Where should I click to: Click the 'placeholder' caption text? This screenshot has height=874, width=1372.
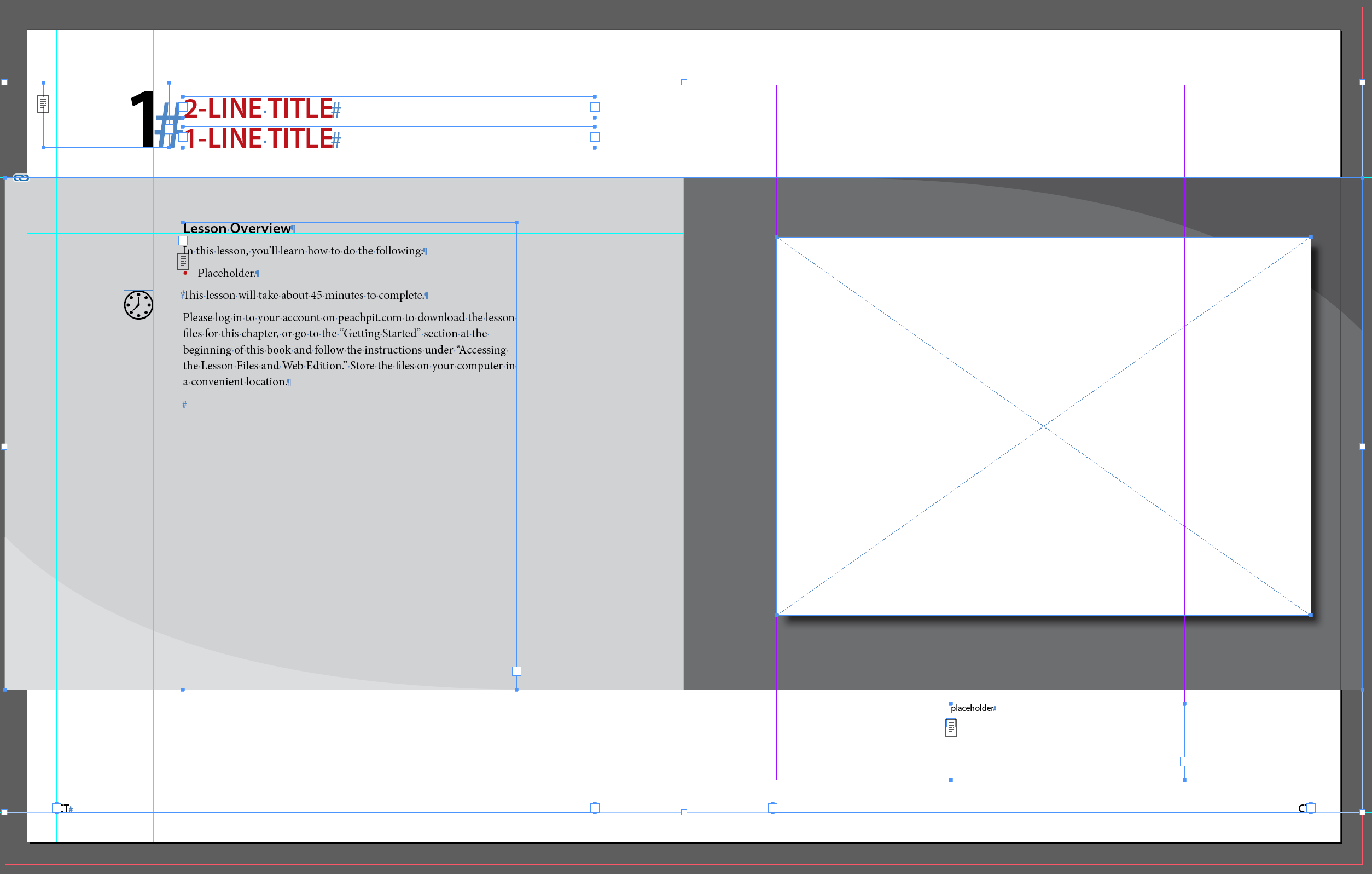[x=972, y=708]
